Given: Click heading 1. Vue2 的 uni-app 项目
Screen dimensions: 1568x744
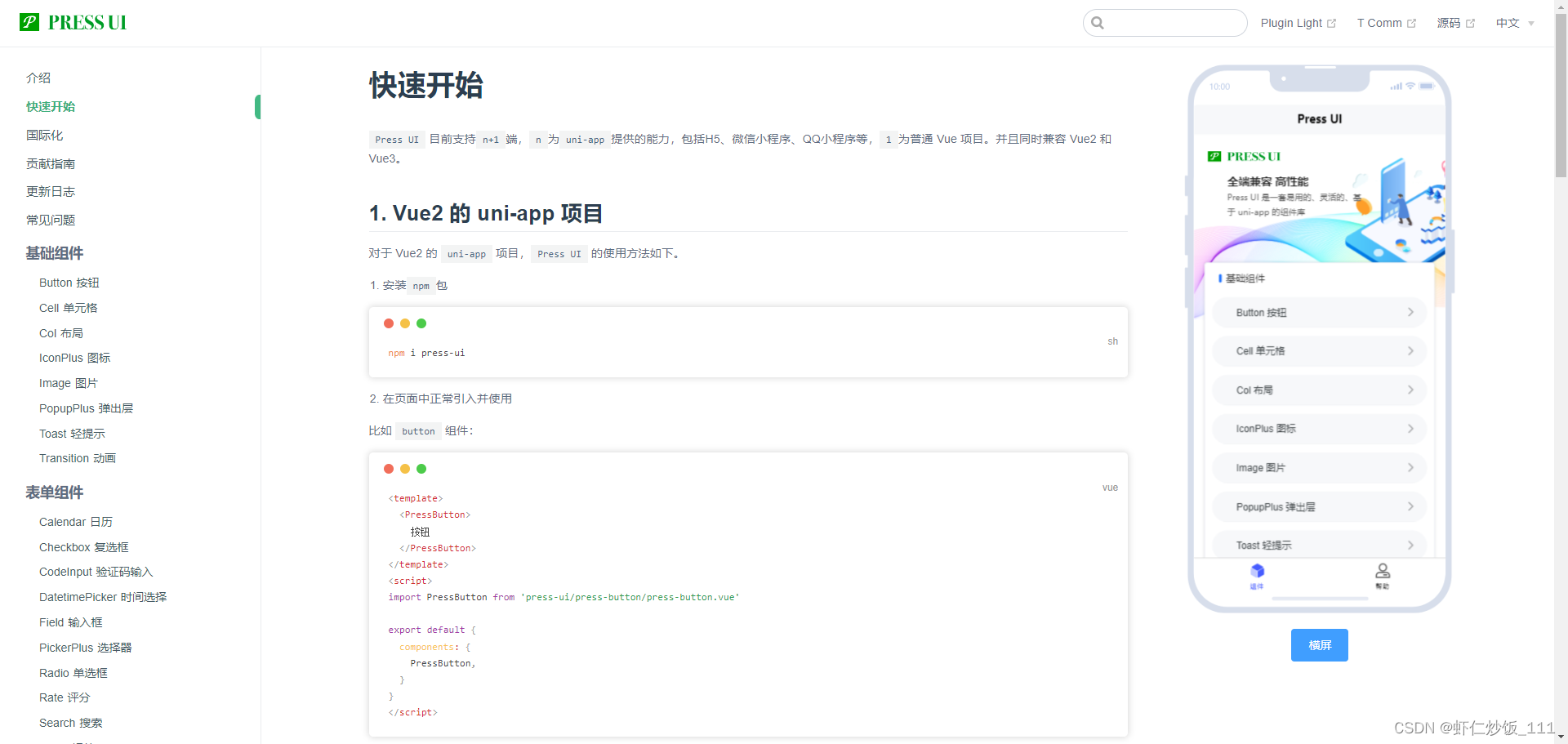Looking at the screenshot, I should coord(486,213).
